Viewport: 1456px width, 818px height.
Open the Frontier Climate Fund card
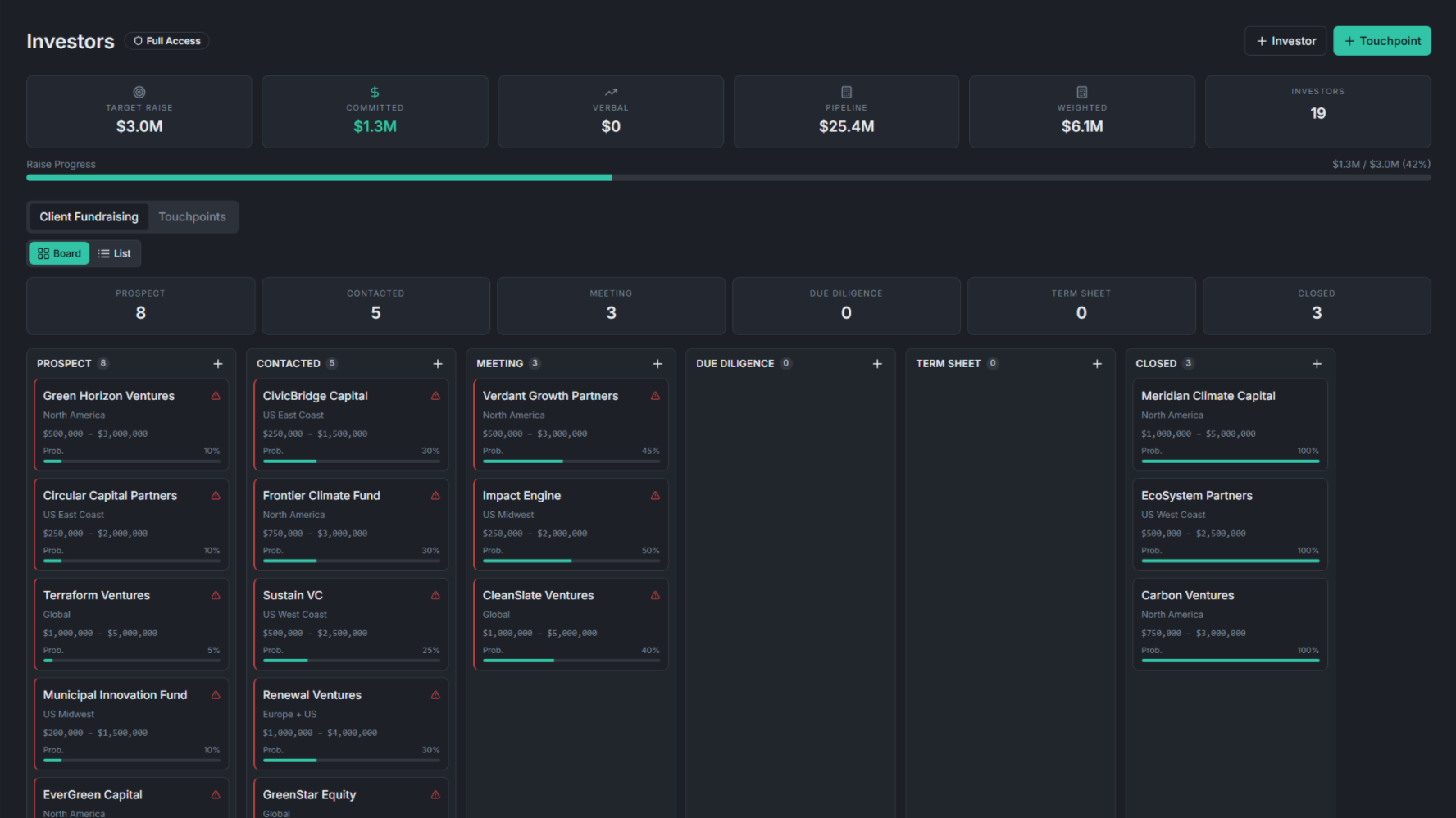tap(351, 525)
